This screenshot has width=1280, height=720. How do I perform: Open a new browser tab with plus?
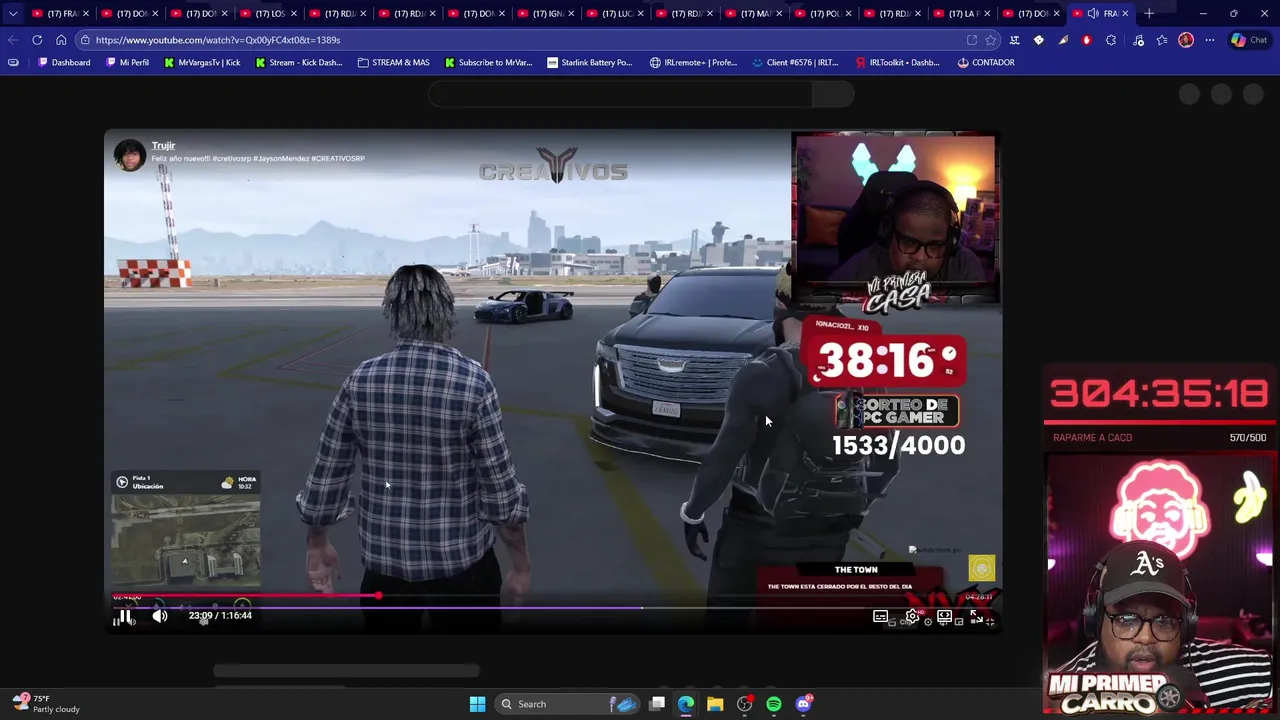(1149, 13)
